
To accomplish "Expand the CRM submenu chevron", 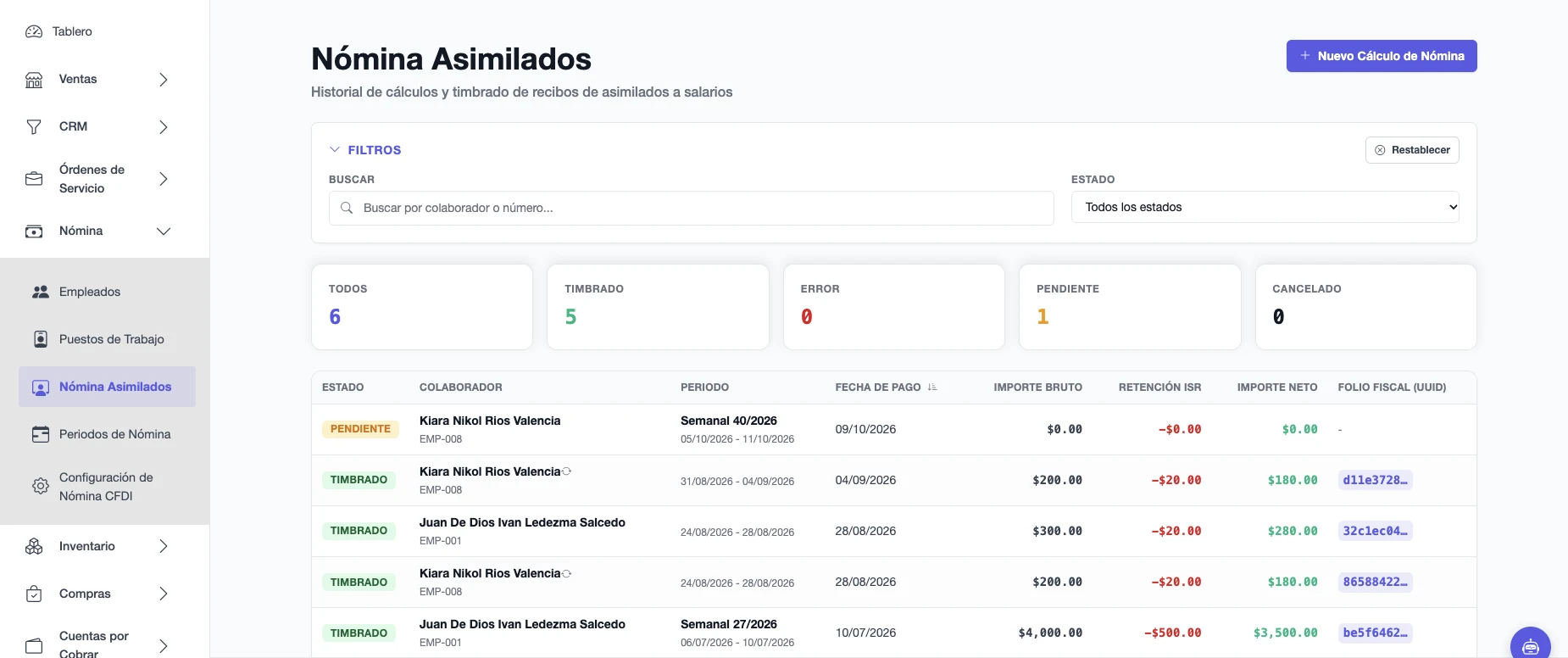I will (164, 127).
